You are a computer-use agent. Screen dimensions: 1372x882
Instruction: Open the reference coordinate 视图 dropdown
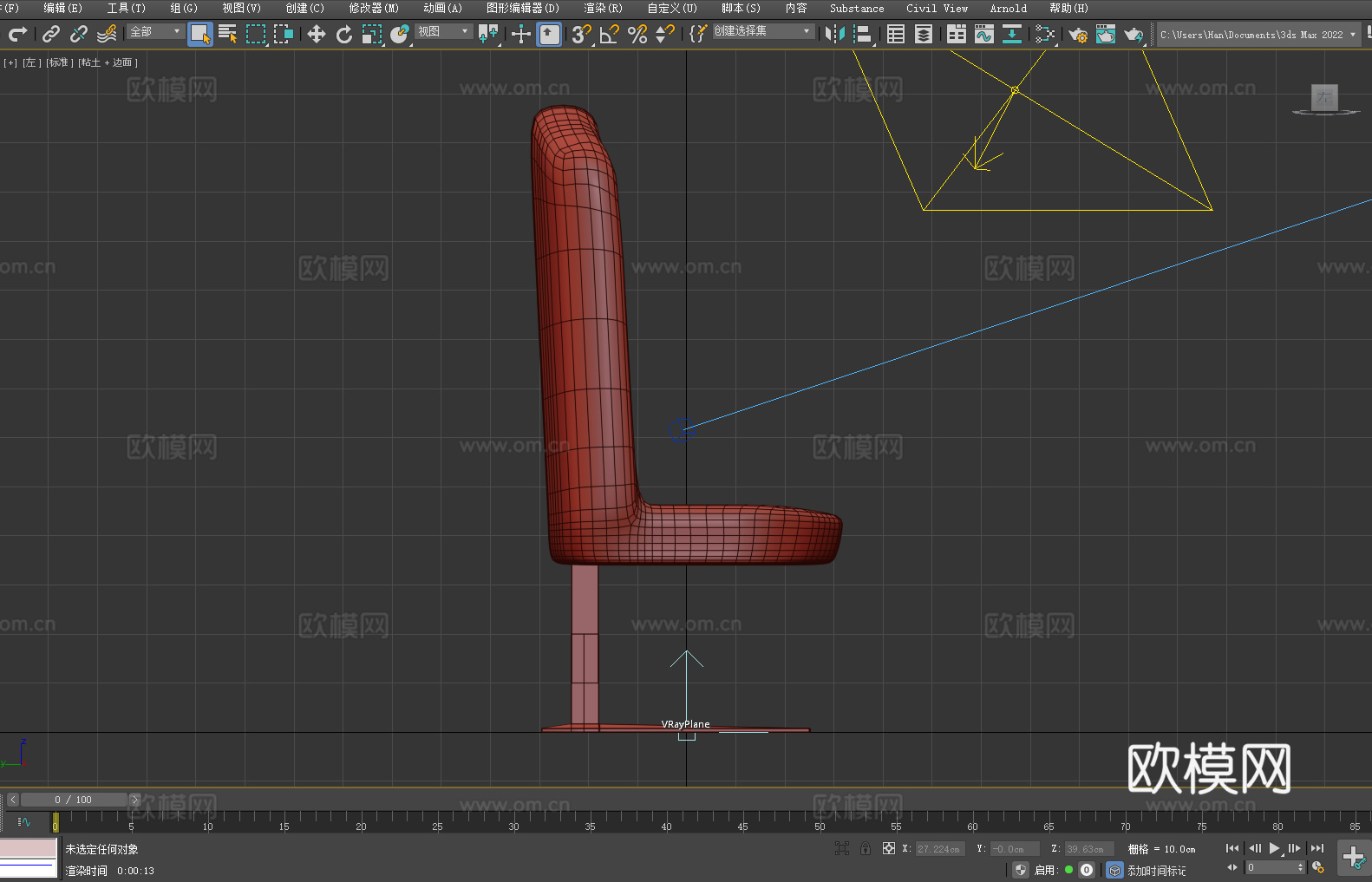(443, 31)
